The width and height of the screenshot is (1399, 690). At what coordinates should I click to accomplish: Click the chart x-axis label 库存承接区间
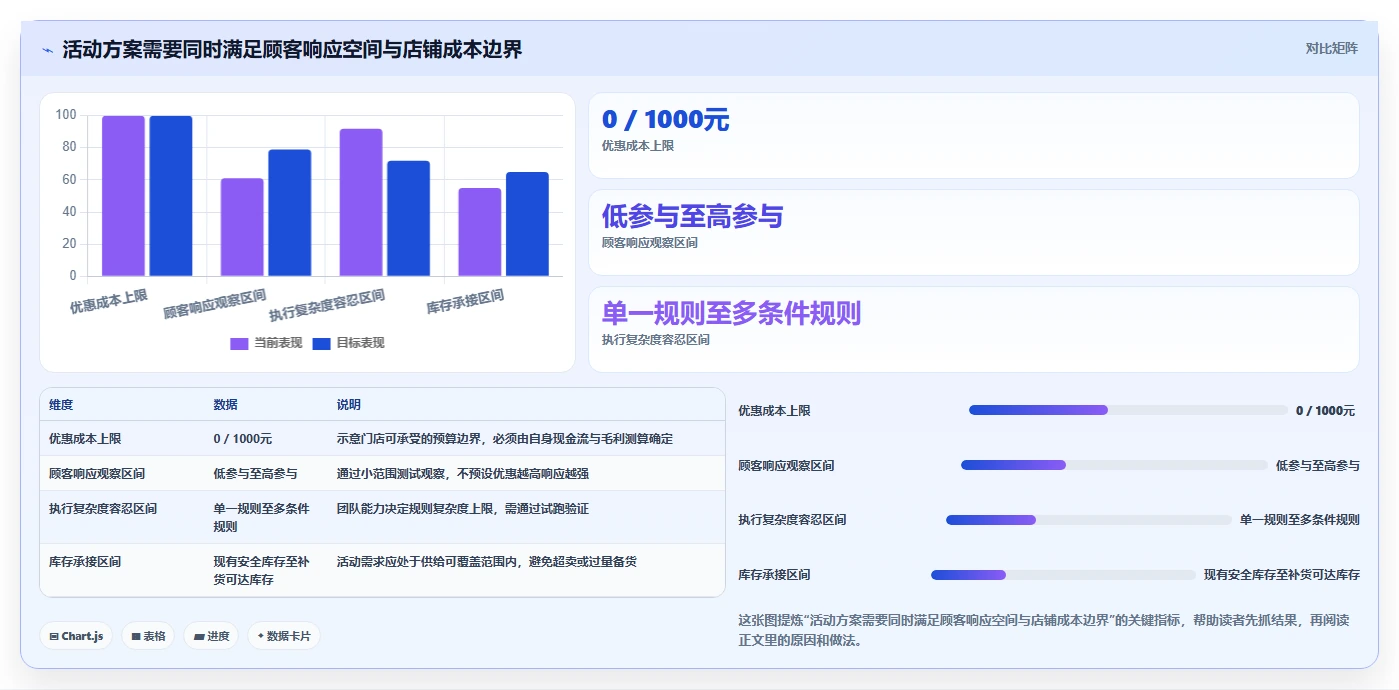tap(465, 301)
